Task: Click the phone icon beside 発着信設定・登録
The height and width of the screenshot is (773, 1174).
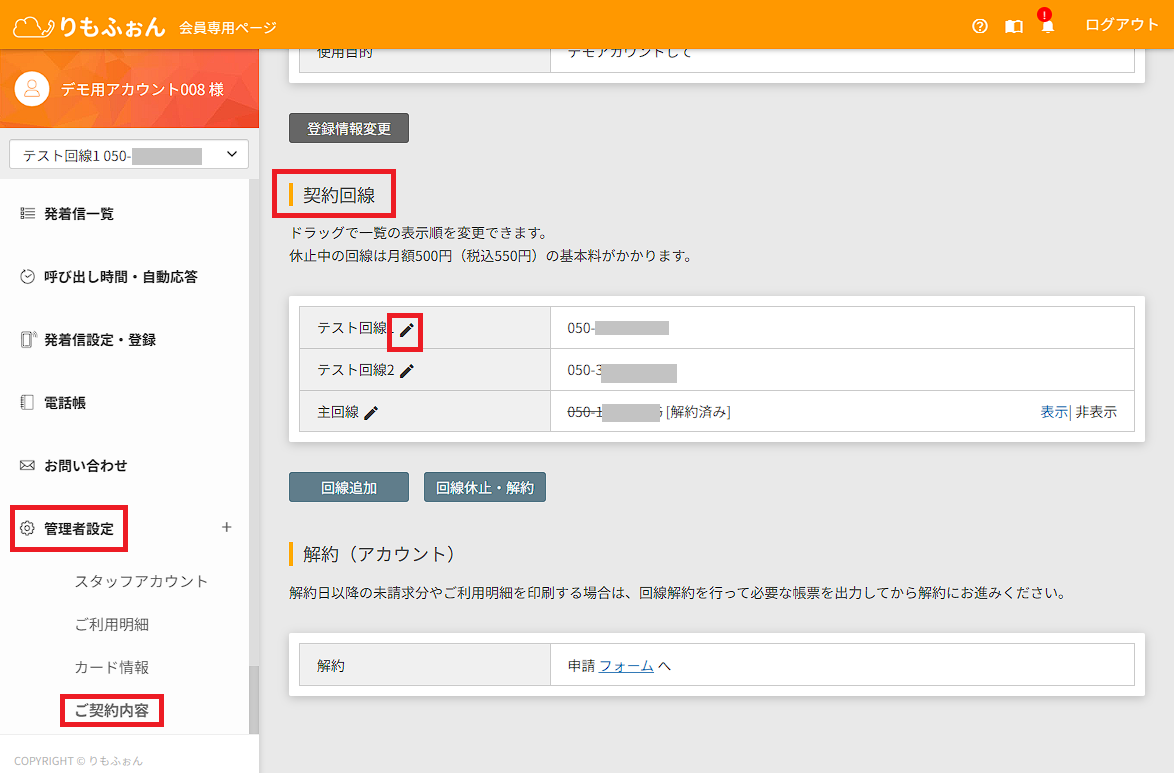Action: coord(28,339)
